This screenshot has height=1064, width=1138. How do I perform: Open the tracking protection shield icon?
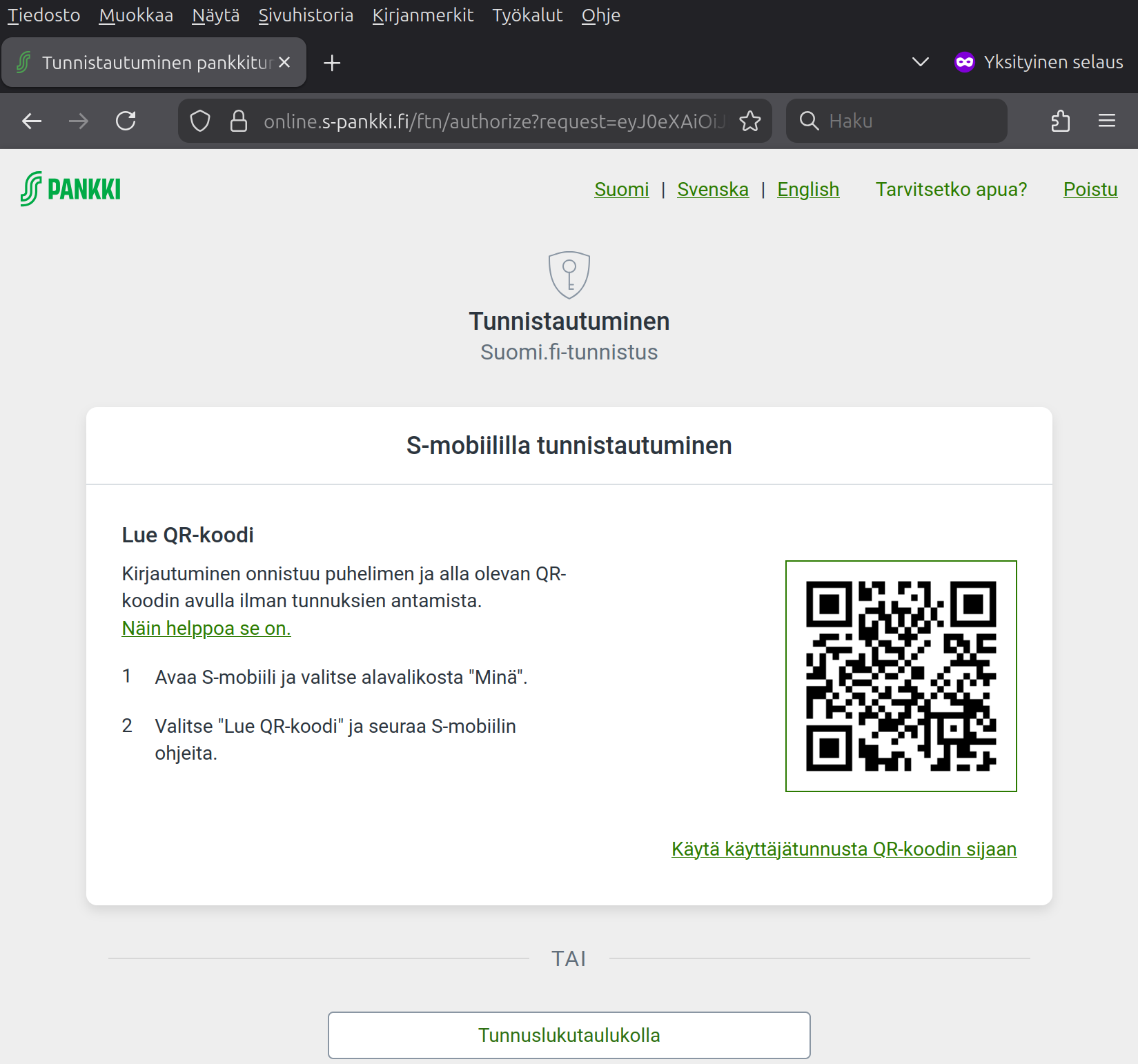[x=200, y=121]
